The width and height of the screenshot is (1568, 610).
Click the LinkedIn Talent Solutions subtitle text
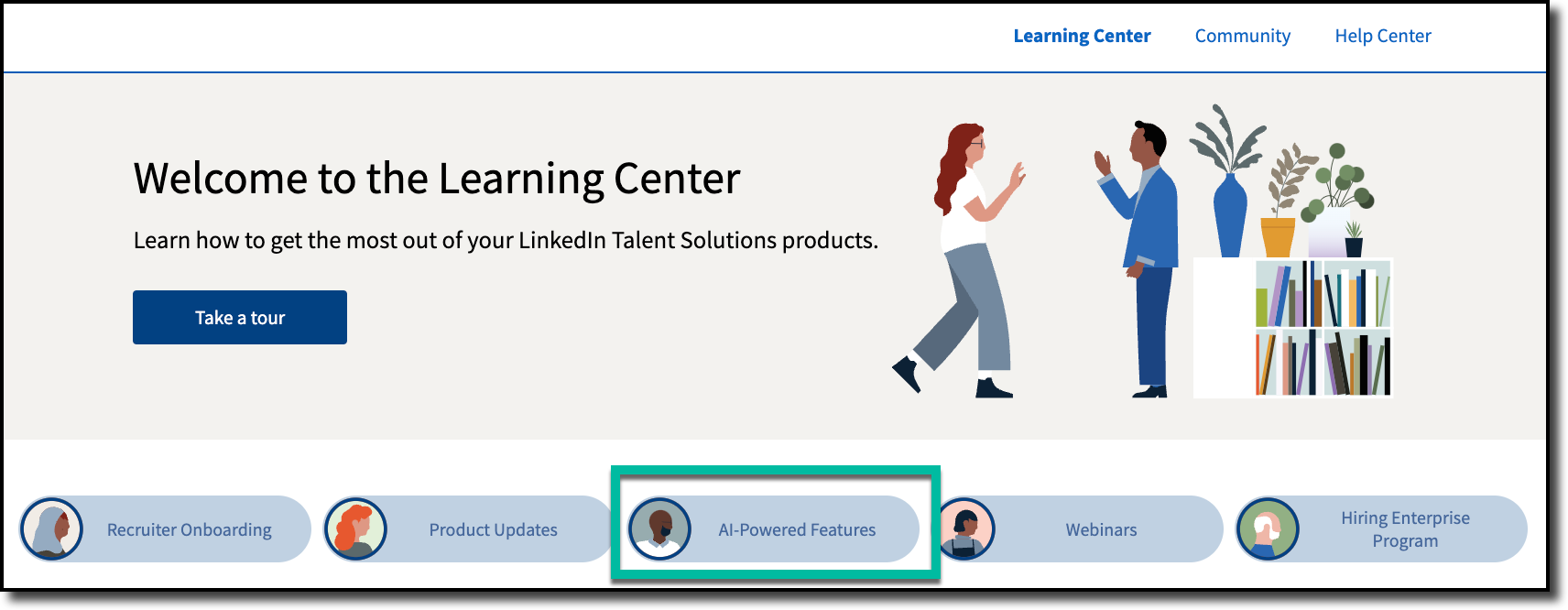(x=506, y=241)
